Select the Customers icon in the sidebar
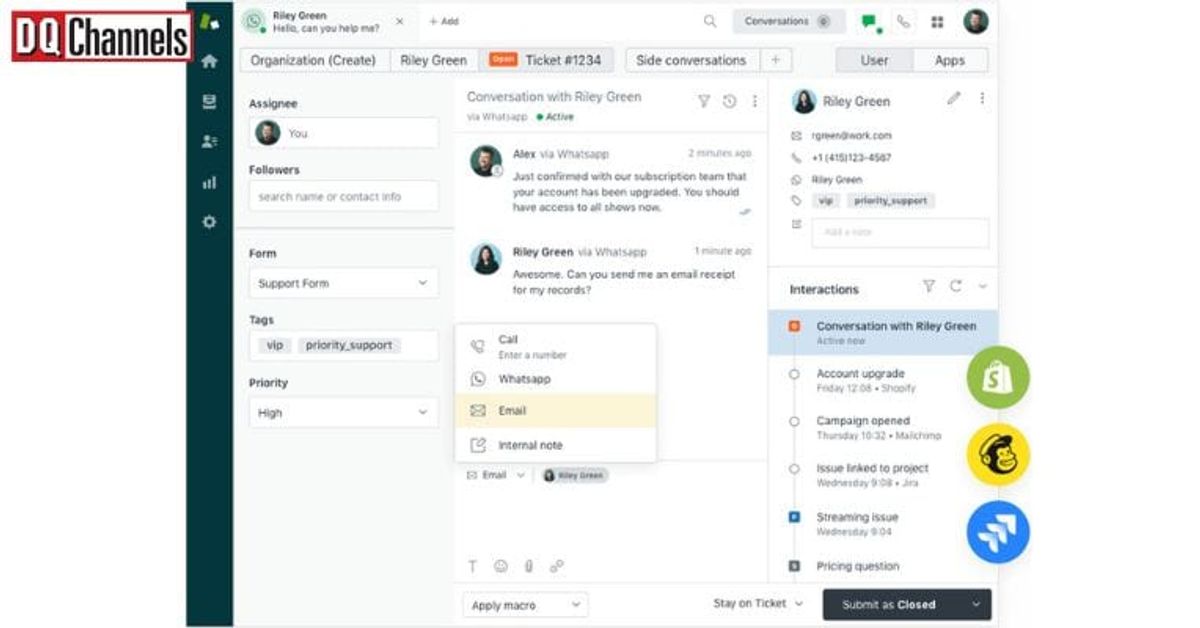 pos(209,140)
